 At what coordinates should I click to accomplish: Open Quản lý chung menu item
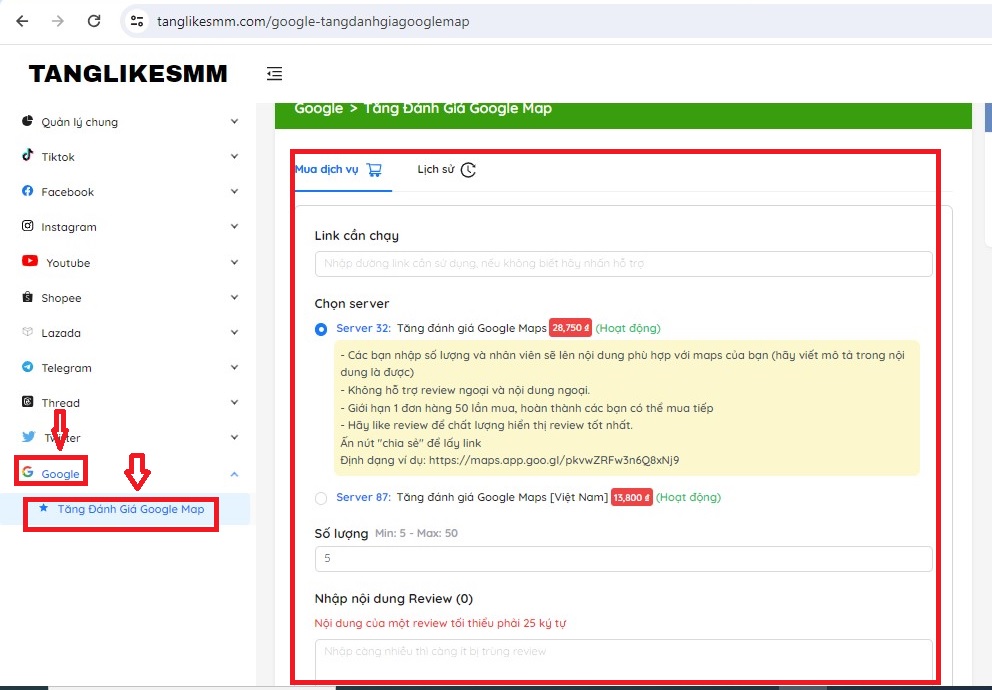[80, 122]
